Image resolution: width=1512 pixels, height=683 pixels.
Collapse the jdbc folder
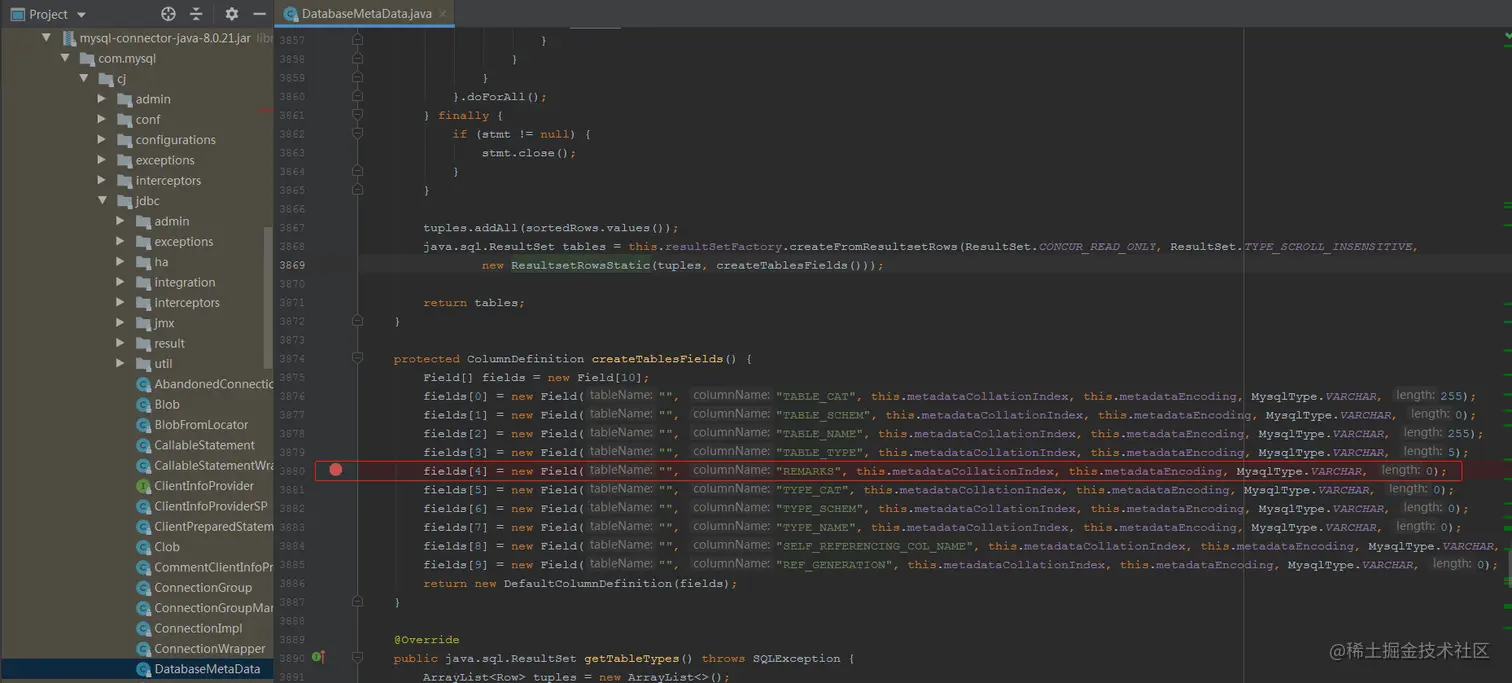click(102, 201)
